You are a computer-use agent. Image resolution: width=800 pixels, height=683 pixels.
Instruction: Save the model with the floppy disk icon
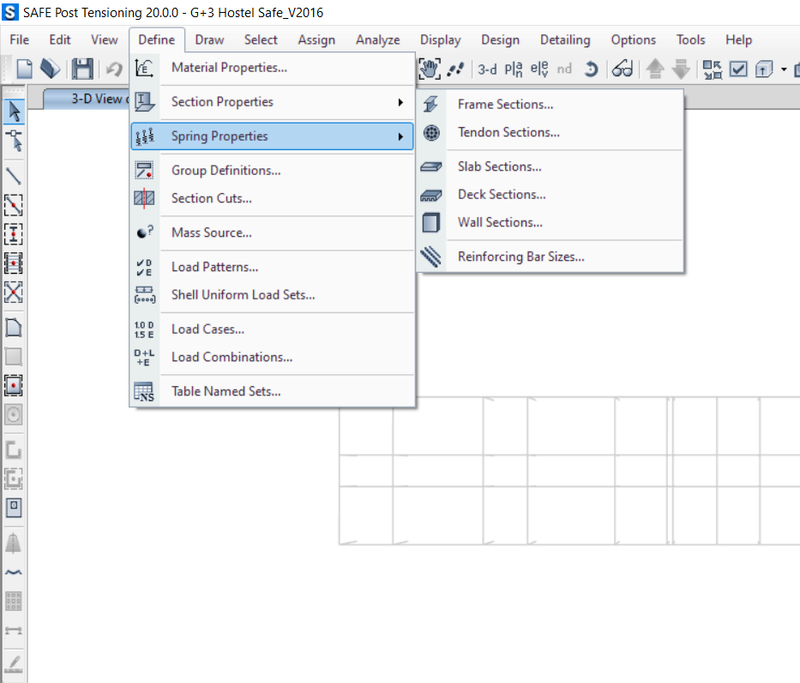pyautogui.click(x=82, y=69)
